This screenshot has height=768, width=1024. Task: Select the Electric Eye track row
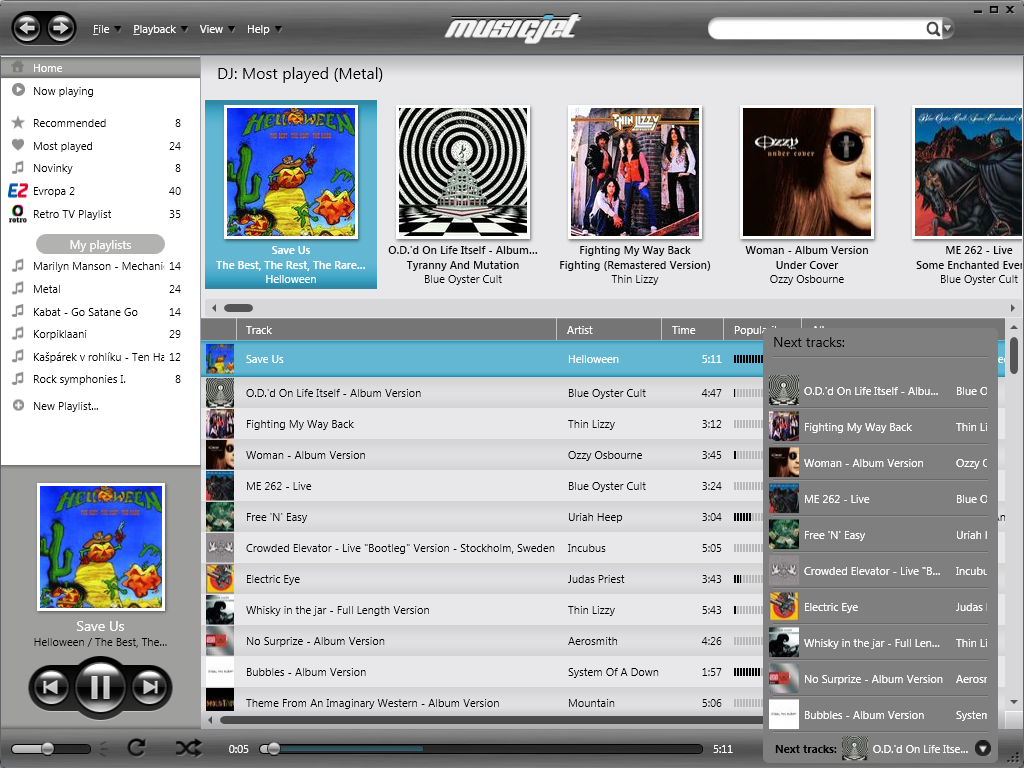coord(483,579)
